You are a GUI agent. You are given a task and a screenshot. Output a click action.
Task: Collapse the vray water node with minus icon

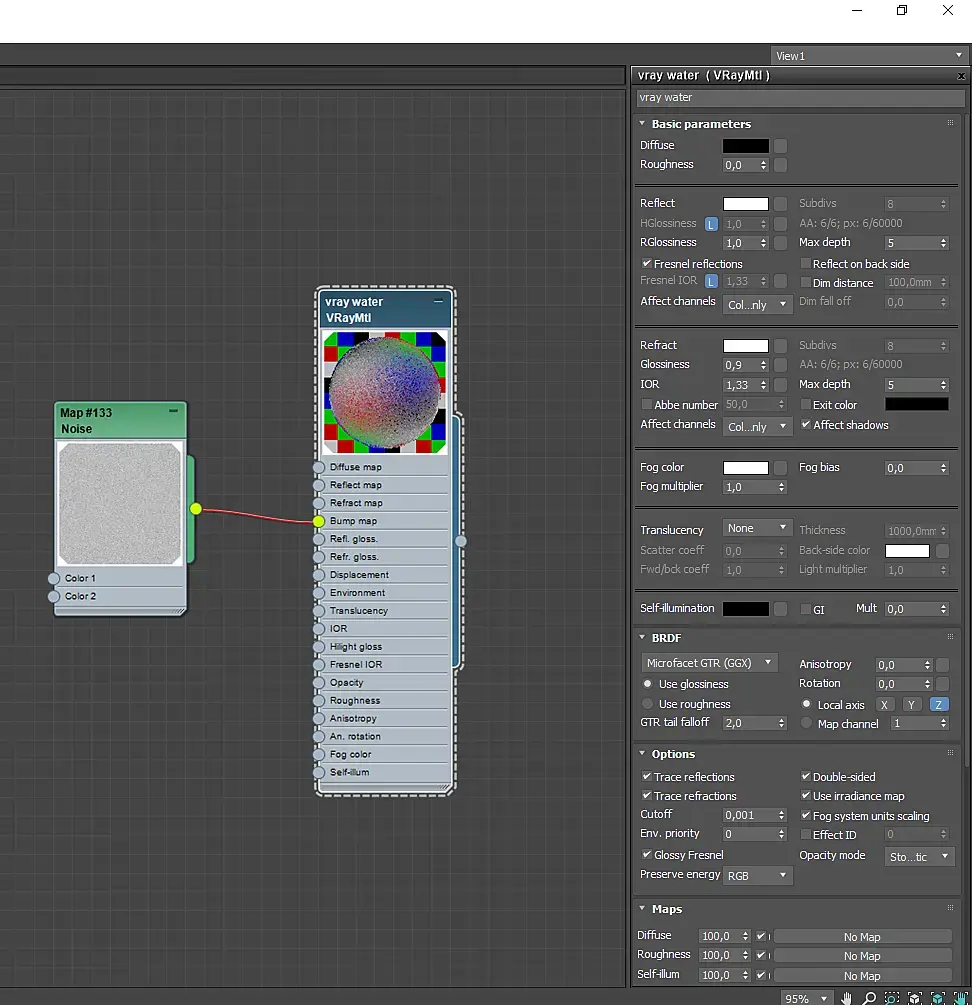438,301
